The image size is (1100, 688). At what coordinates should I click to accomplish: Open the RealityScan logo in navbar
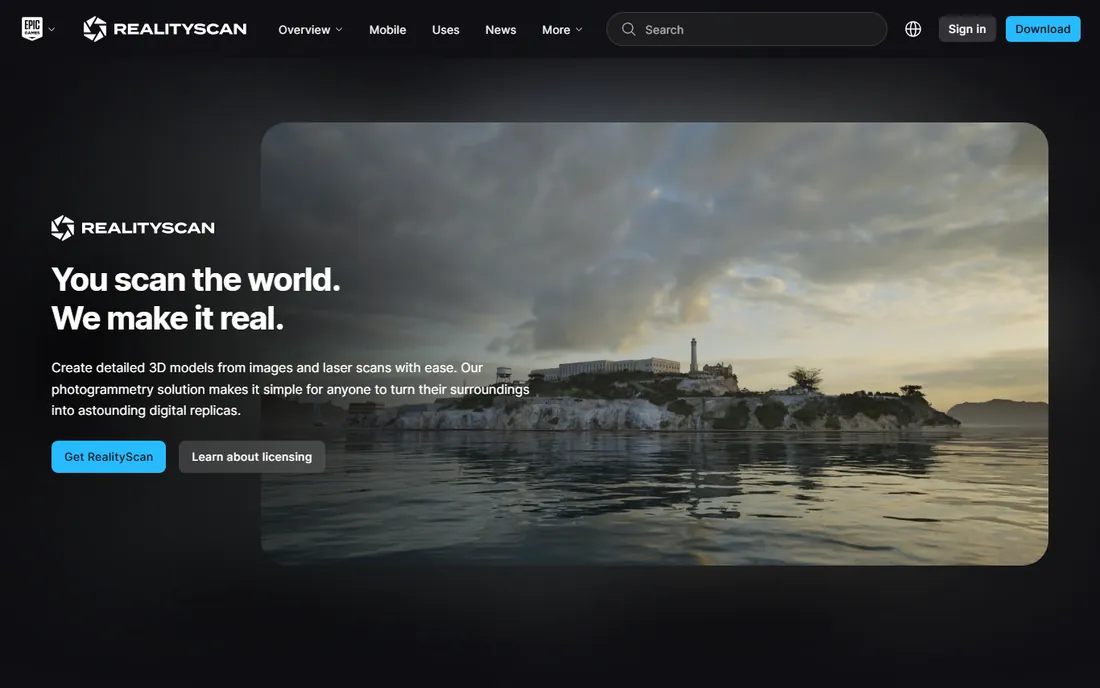coord(165,29)
